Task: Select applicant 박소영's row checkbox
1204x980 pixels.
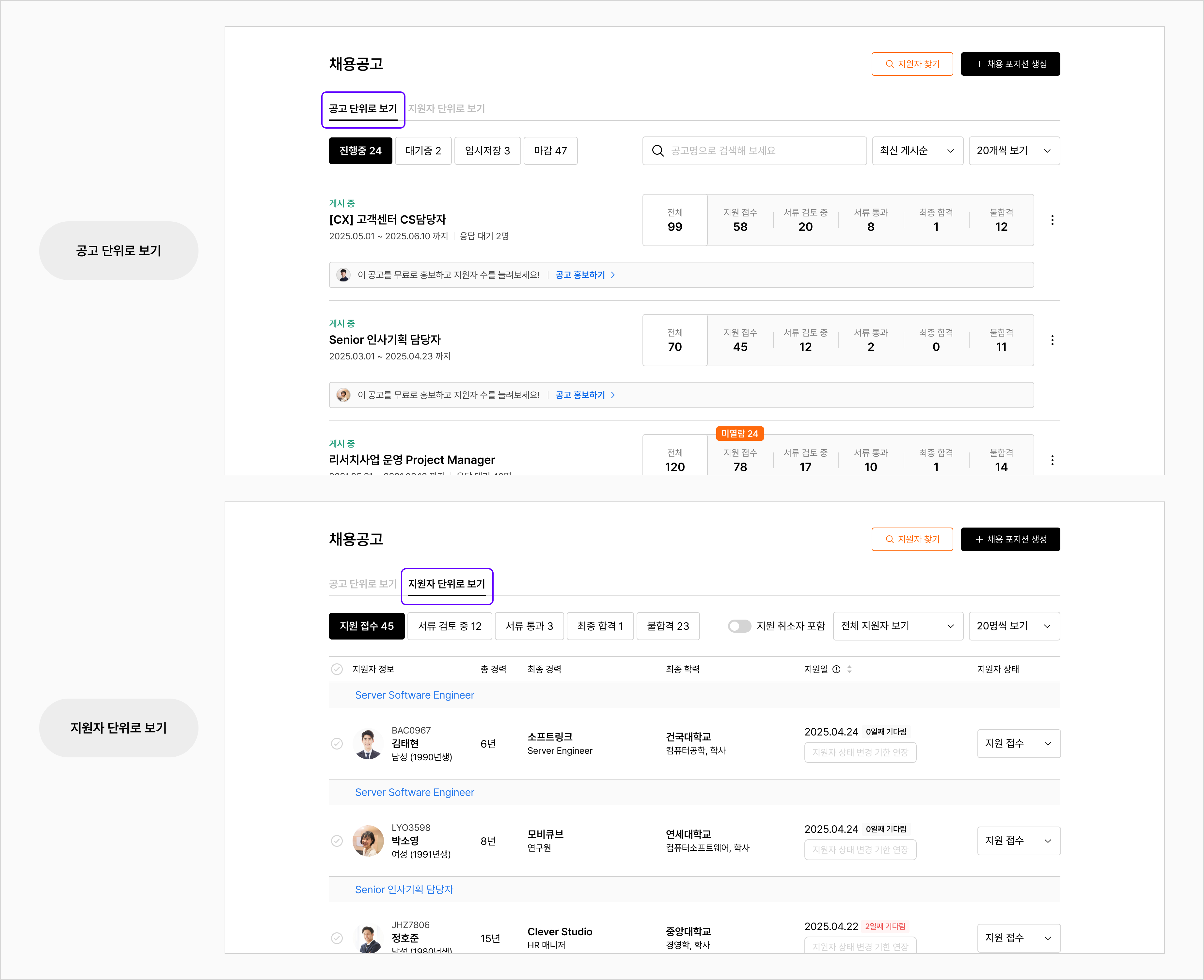Action: pos(337,841)
